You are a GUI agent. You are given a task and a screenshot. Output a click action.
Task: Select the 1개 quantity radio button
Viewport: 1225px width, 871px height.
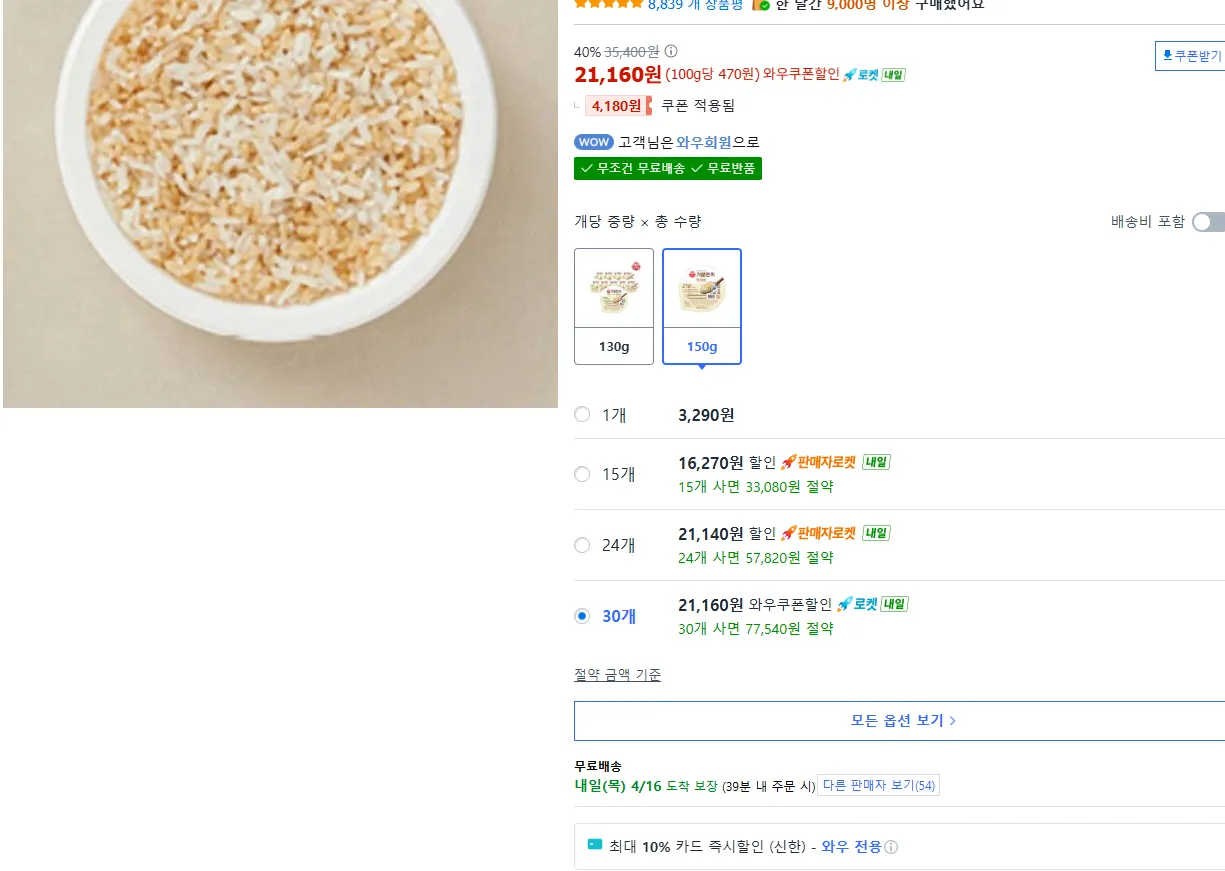click(x=582, y=415)
